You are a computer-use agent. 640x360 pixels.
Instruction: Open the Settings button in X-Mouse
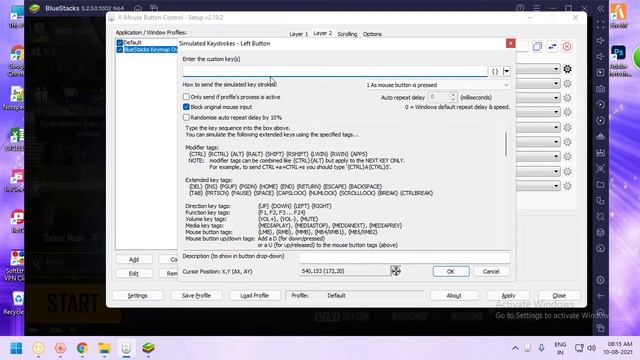click(x=138, y=296)
